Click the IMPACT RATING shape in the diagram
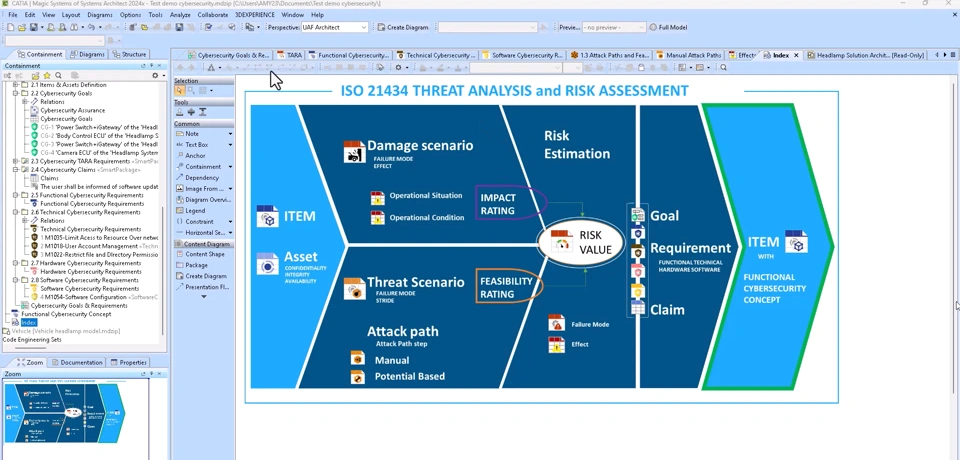This screenshot has height=460, width=960. (511, 204)
